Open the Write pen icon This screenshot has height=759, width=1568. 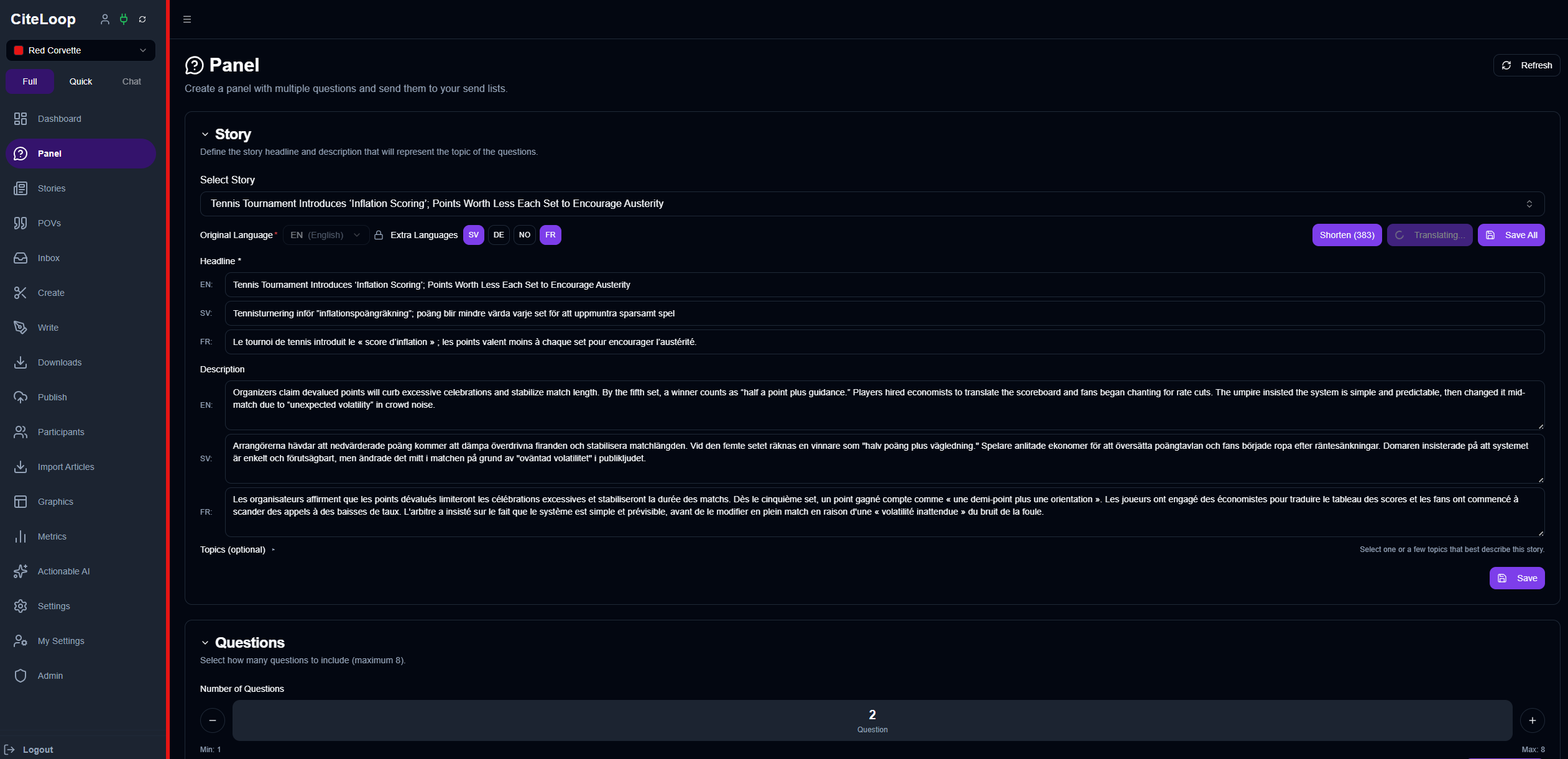point(21,328)
